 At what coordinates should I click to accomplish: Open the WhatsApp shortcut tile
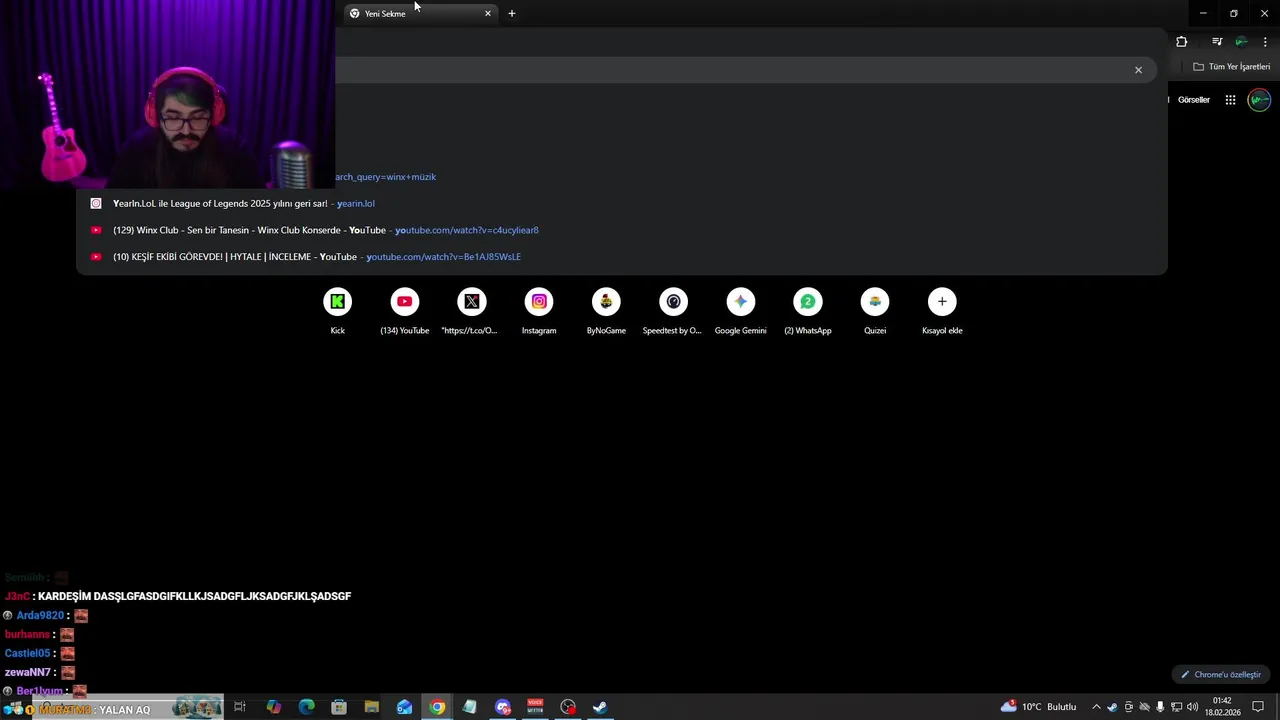[808, 311]
